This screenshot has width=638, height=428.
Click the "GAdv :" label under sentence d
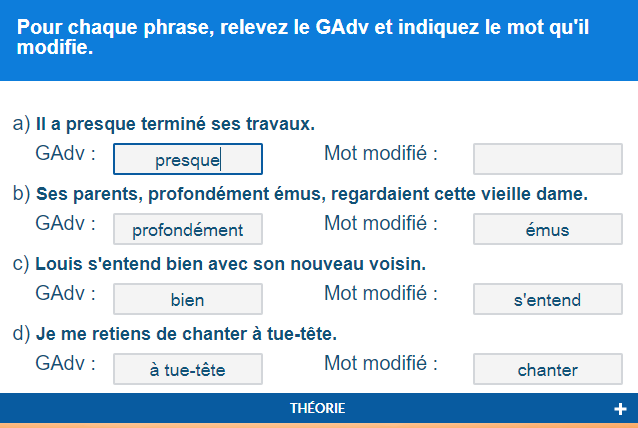point(65,364)
